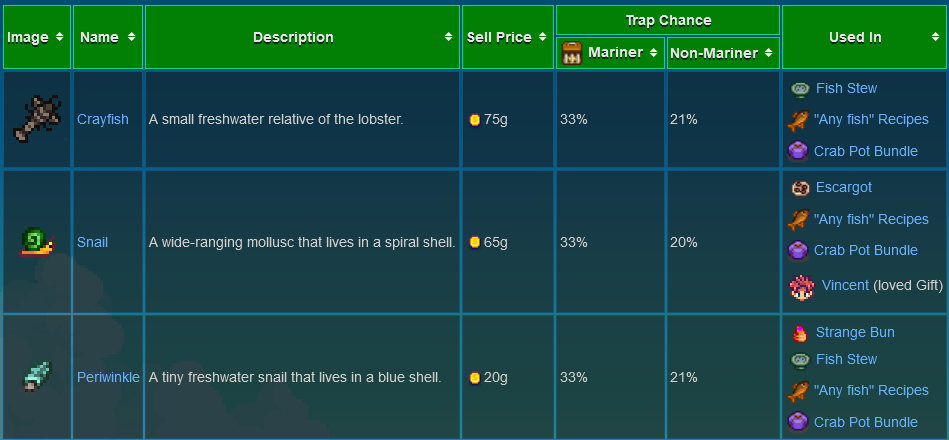
Task: Click the Mariner chest icon in header
Action: click(572, 53)
